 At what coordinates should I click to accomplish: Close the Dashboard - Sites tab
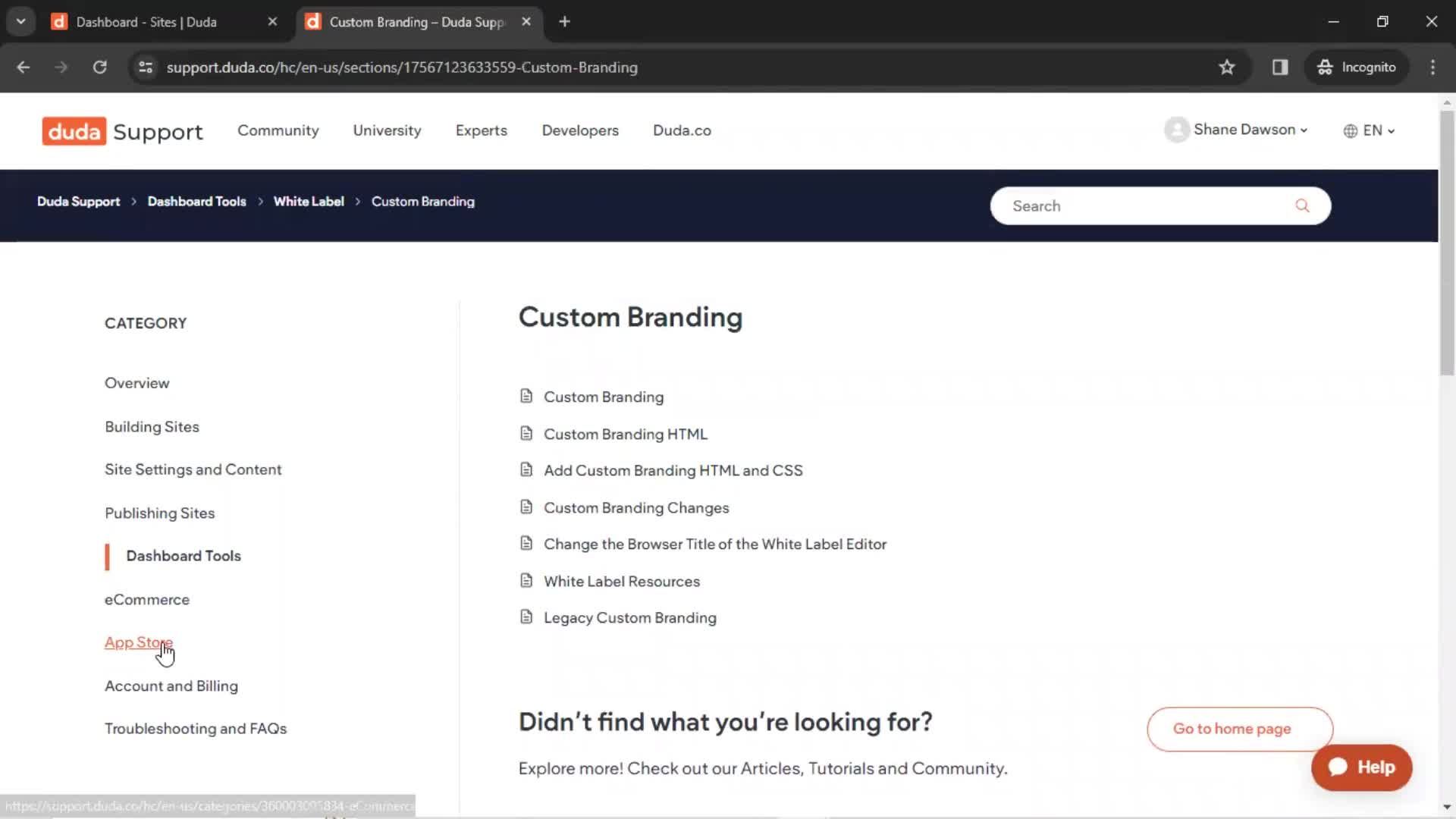272,22
